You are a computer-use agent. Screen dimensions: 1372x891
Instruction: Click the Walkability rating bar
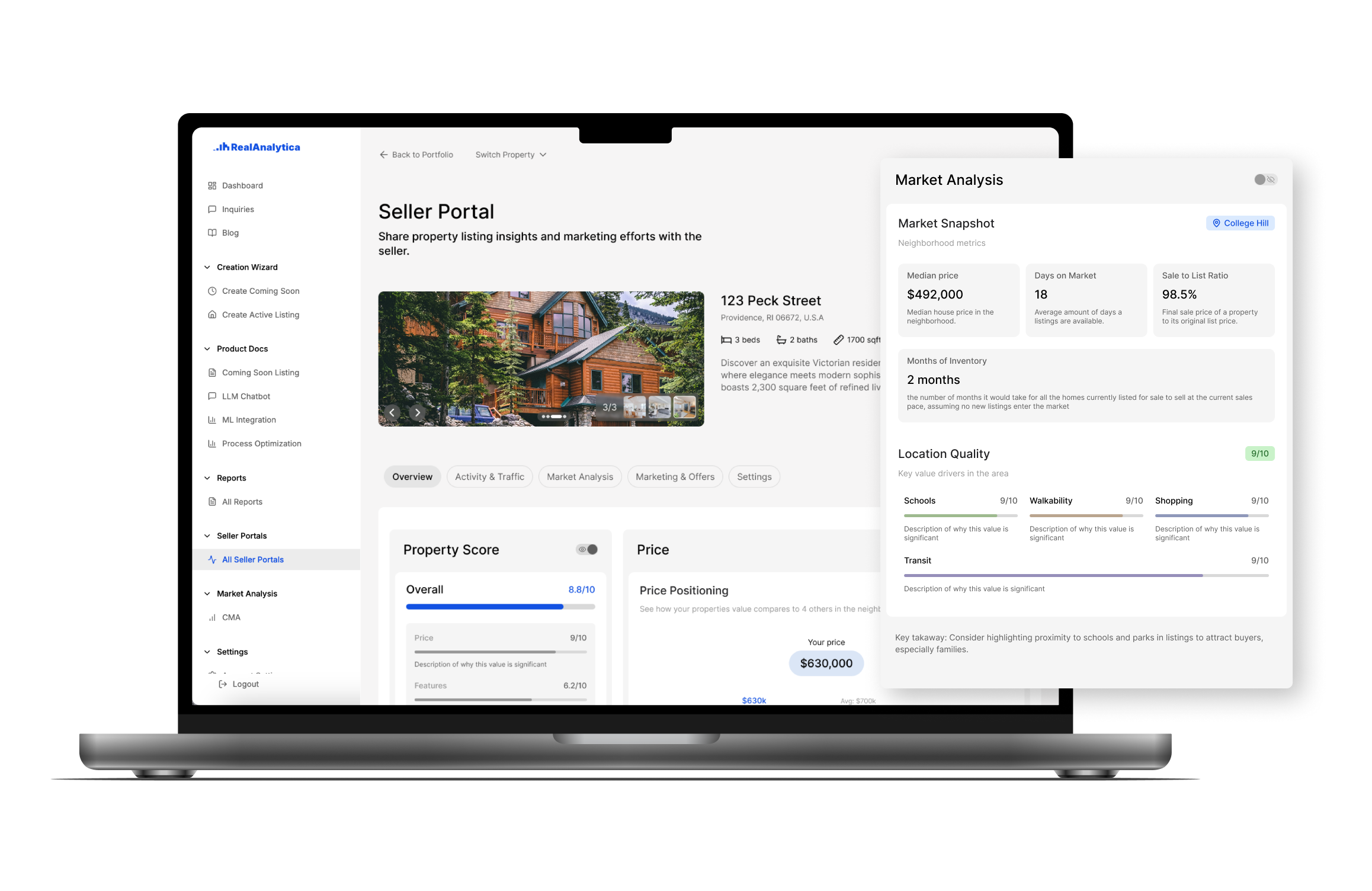pyautogui.click(x=1086, y=515)
